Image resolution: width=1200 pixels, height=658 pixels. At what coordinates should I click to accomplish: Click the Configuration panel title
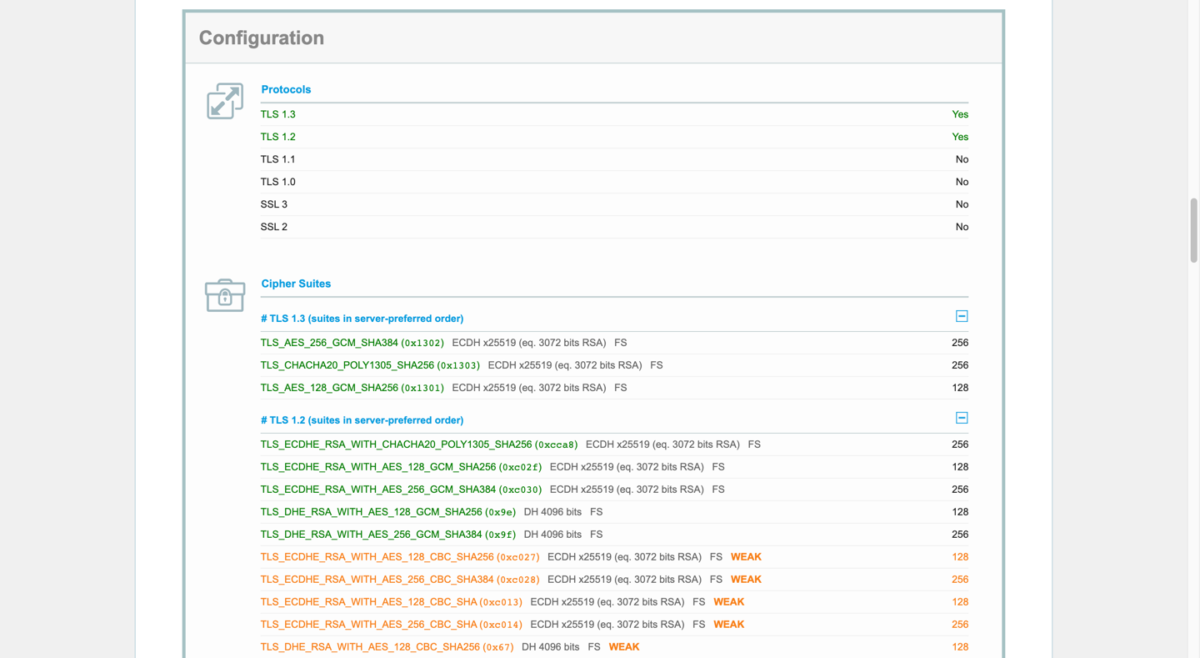coord(261,38)
